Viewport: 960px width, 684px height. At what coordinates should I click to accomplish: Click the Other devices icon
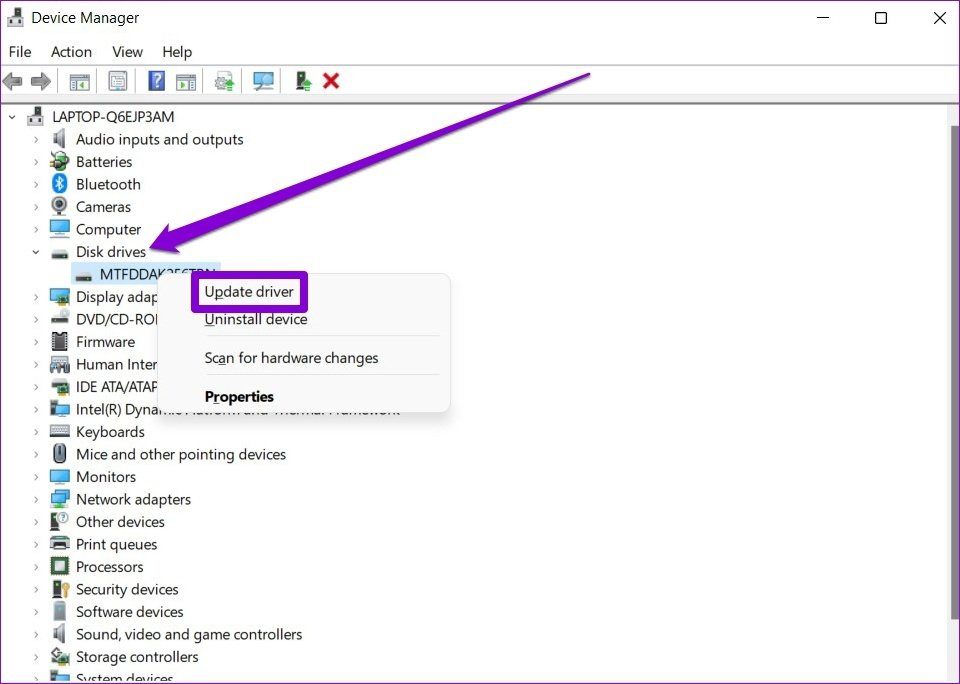59,521
